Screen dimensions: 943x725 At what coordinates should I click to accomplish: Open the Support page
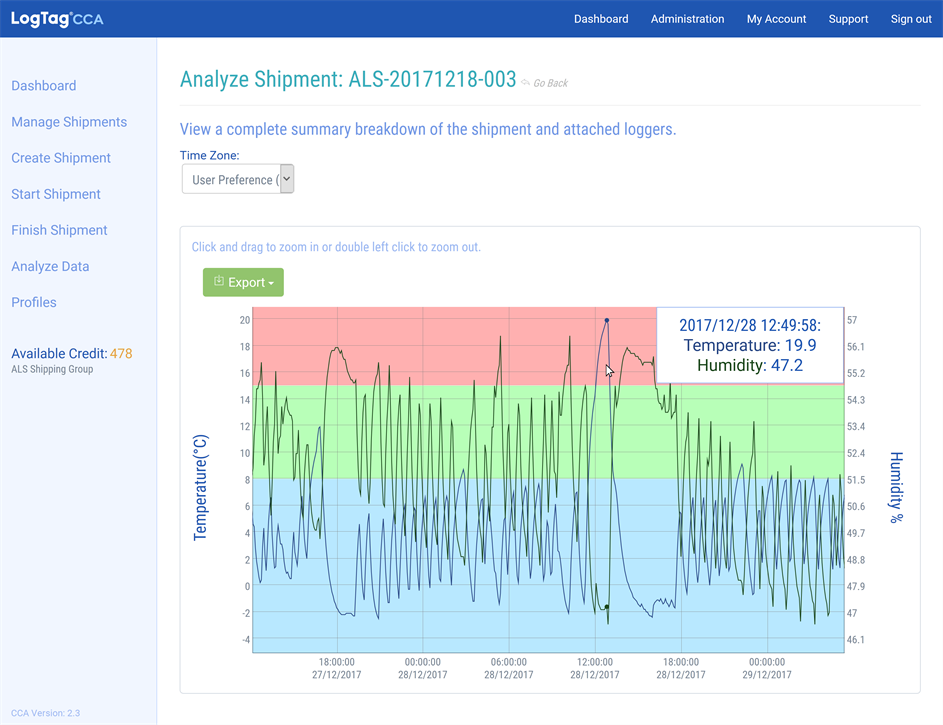(848, 19)
